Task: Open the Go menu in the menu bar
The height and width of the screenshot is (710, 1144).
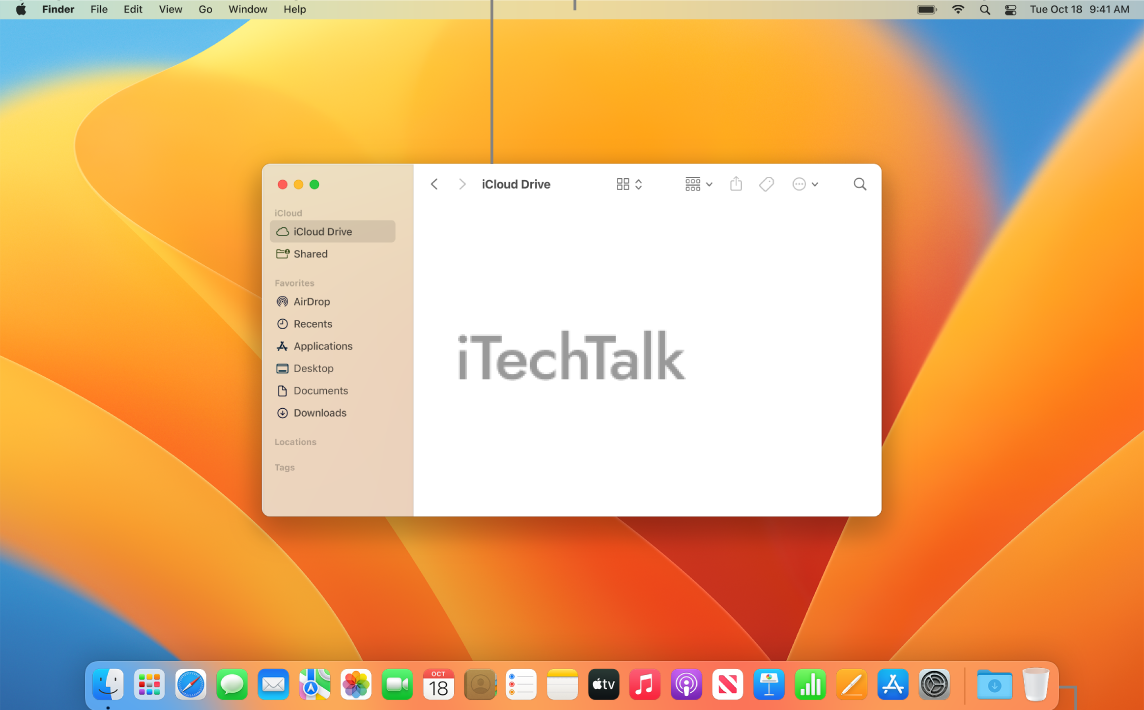Action: point(205,9)
